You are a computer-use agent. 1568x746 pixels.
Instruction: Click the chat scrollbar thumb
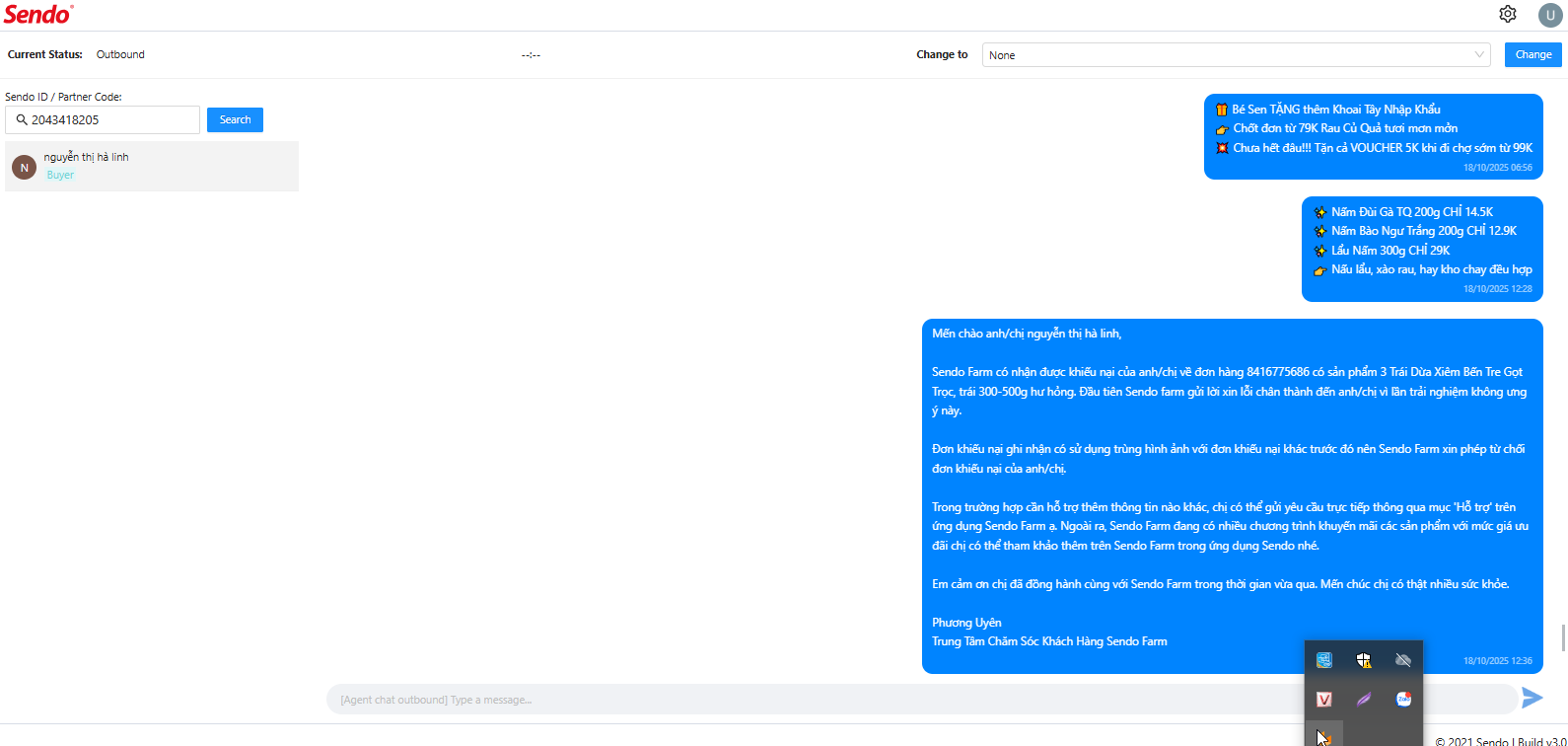click(x=1563, y=637)
